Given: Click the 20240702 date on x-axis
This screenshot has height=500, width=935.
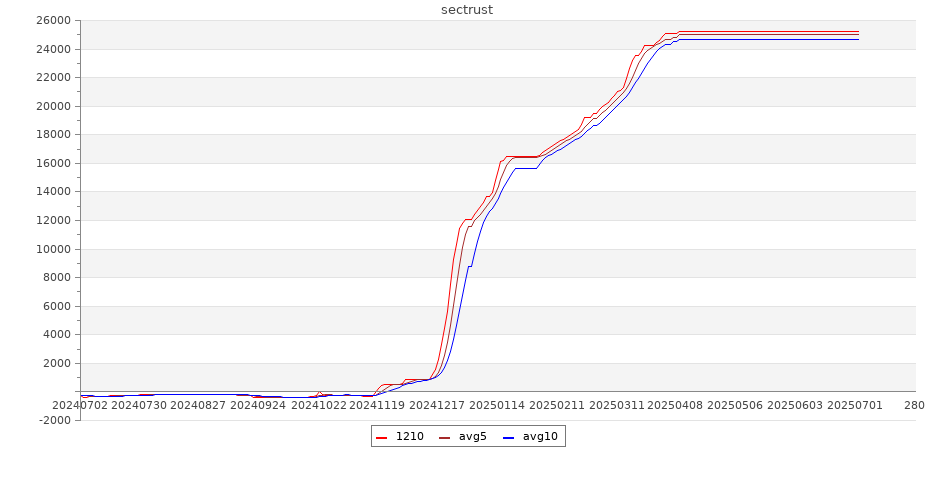Looking at the screenshot, I should pyautogui.click(x=80, y=405).
